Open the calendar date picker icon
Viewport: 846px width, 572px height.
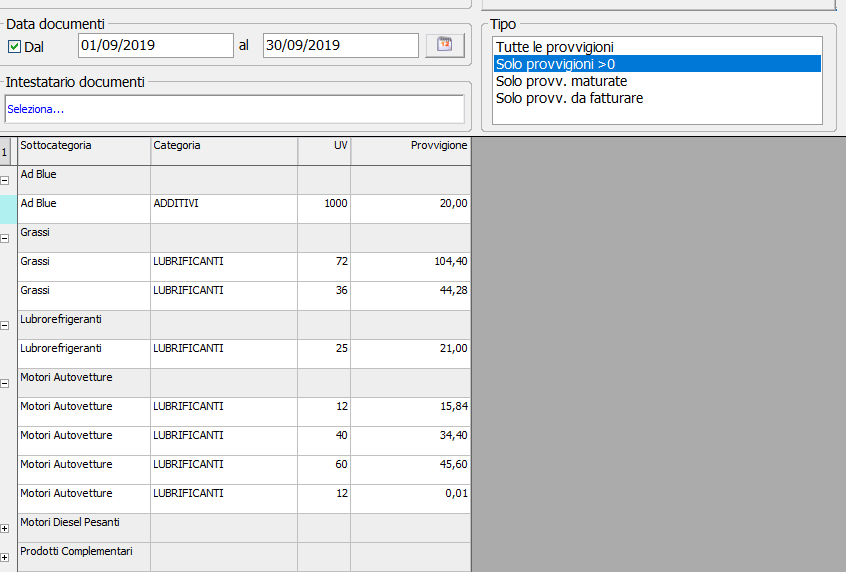(445, 45)
